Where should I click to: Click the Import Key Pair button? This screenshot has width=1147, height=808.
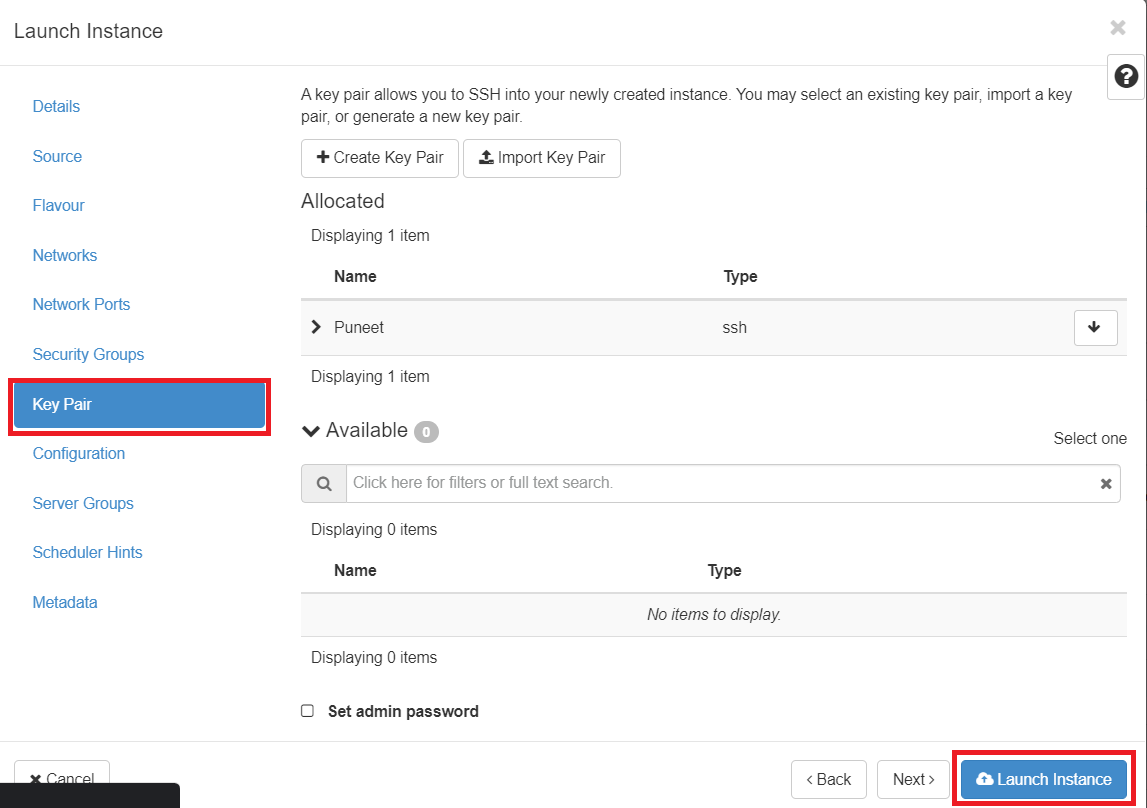[x=542, y=158]
